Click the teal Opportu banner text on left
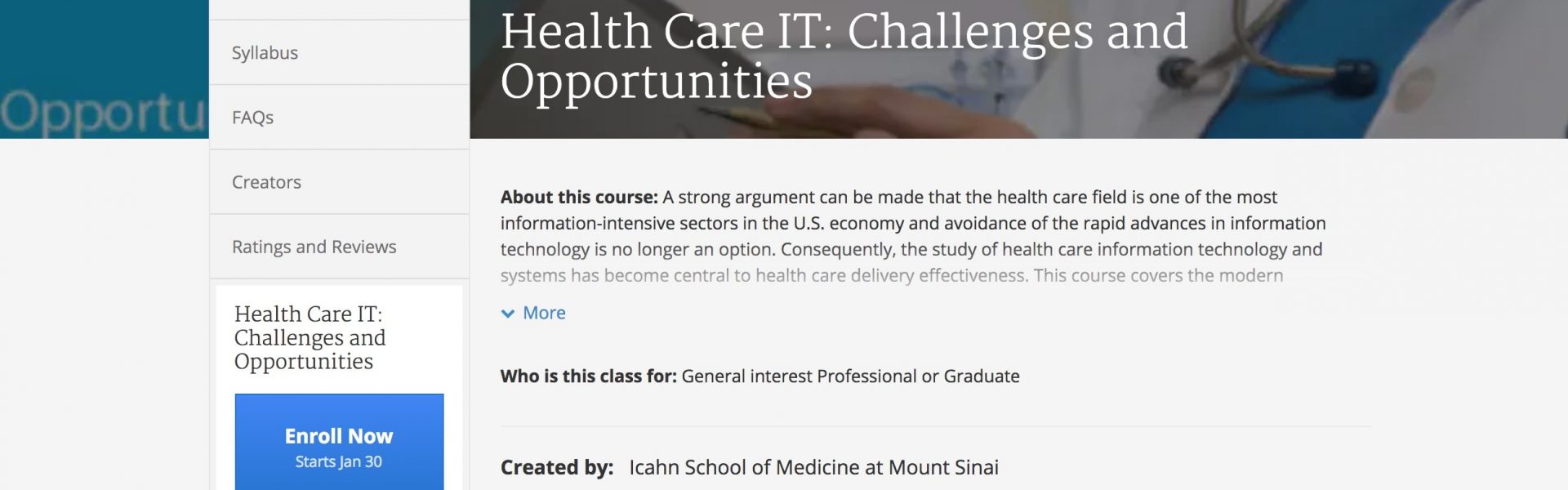Screen dimensions: 1568x490 (104, 113)
